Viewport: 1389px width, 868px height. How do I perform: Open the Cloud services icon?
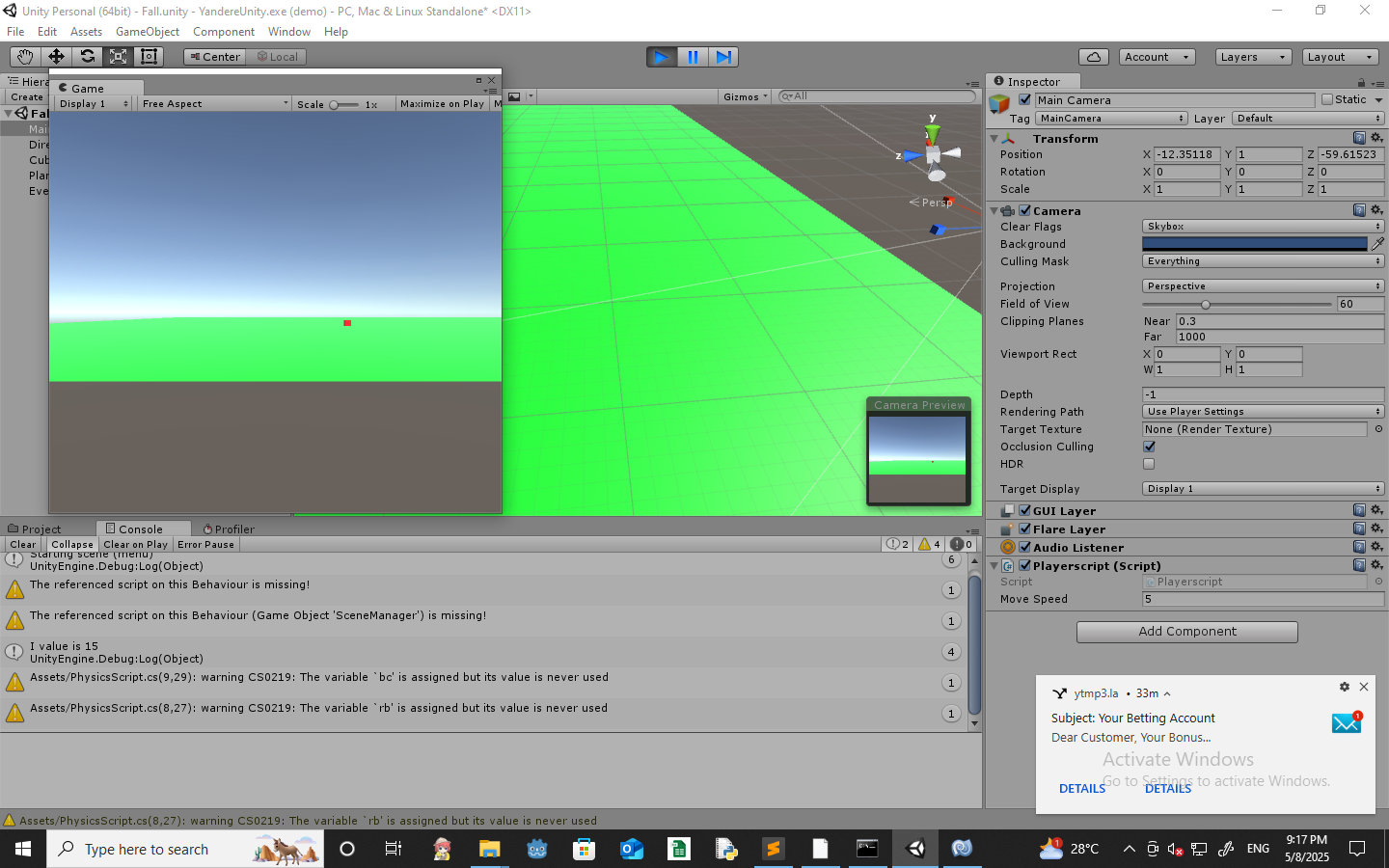coord(1094,57)
